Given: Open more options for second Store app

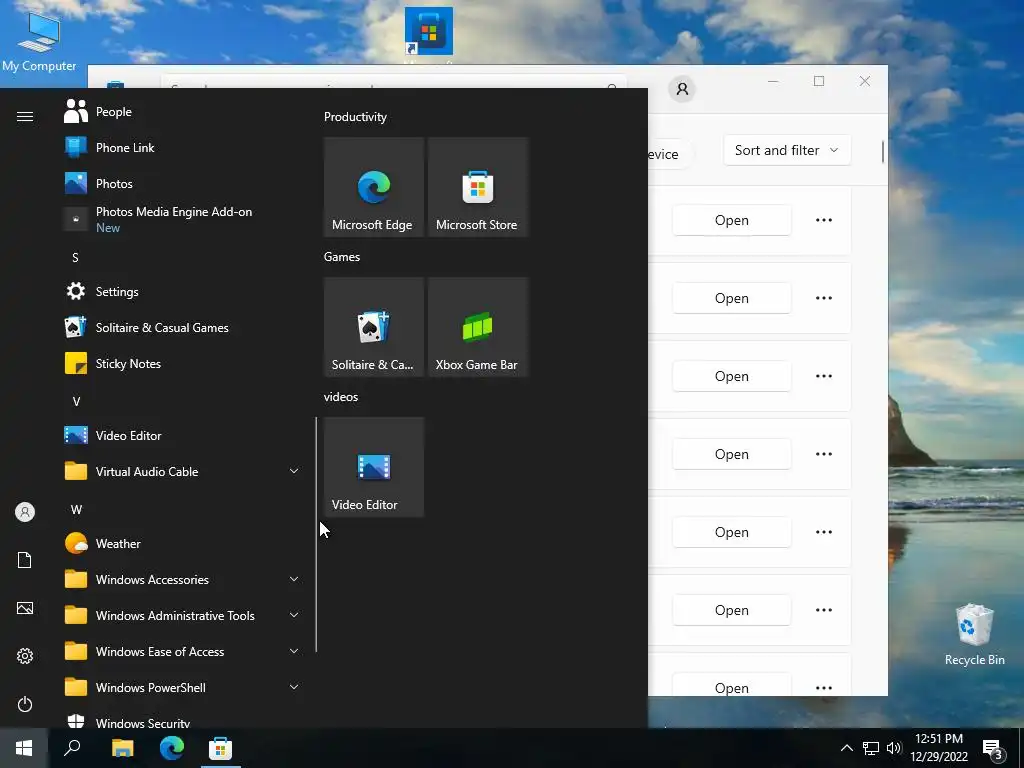Looking at the screenshot, I should pyautogui.click(x=824, y=298).
